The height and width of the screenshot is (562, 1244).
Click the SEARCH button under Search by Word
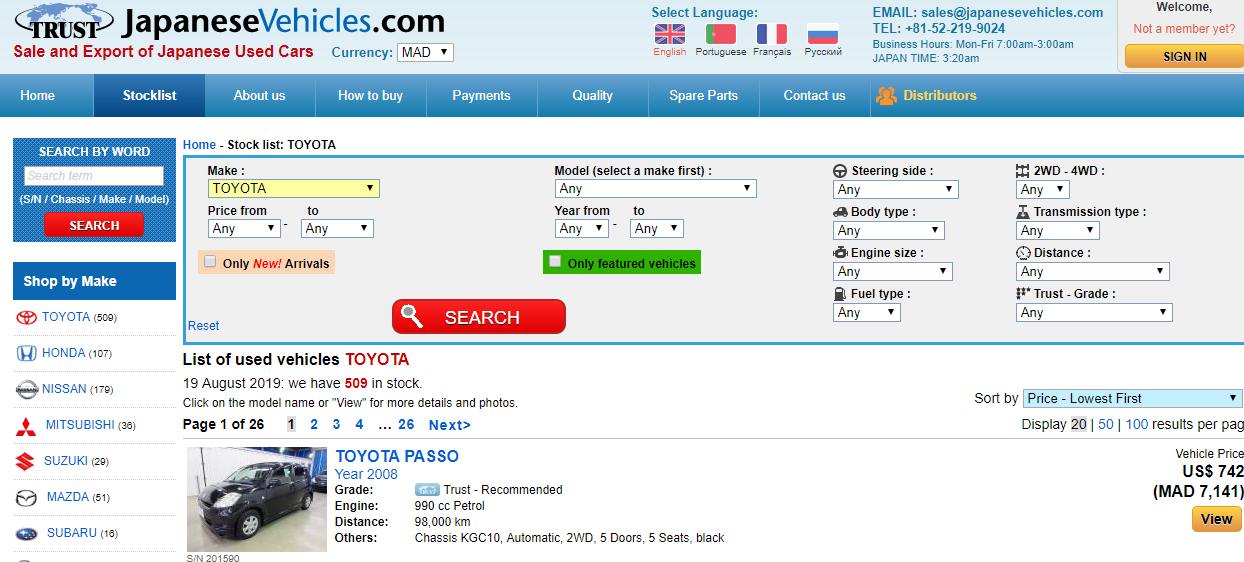point(94,226)
